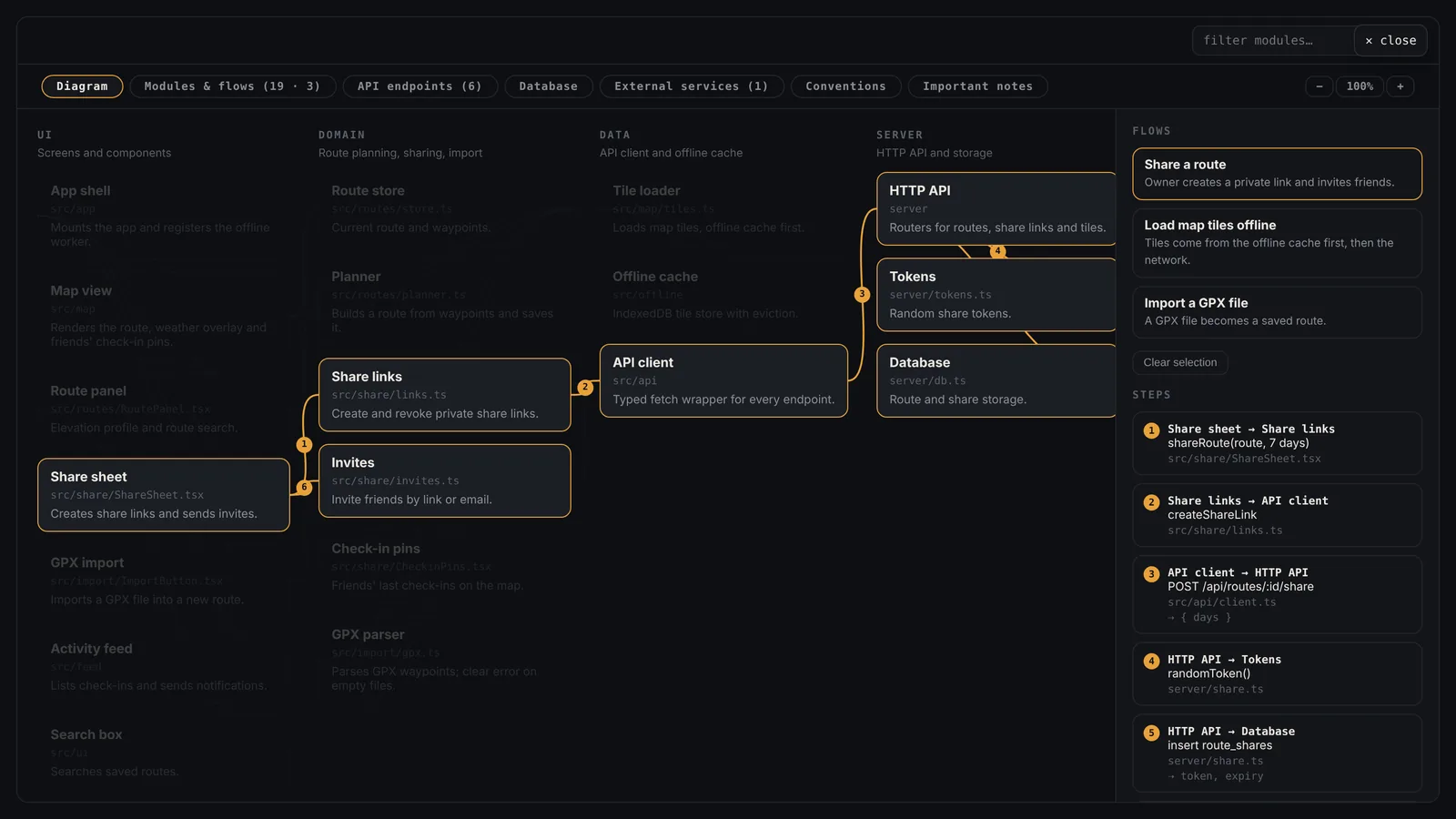Click the Clear selection button
The width and height of the screenshot is (1456, 819).
pos(1180,362)
